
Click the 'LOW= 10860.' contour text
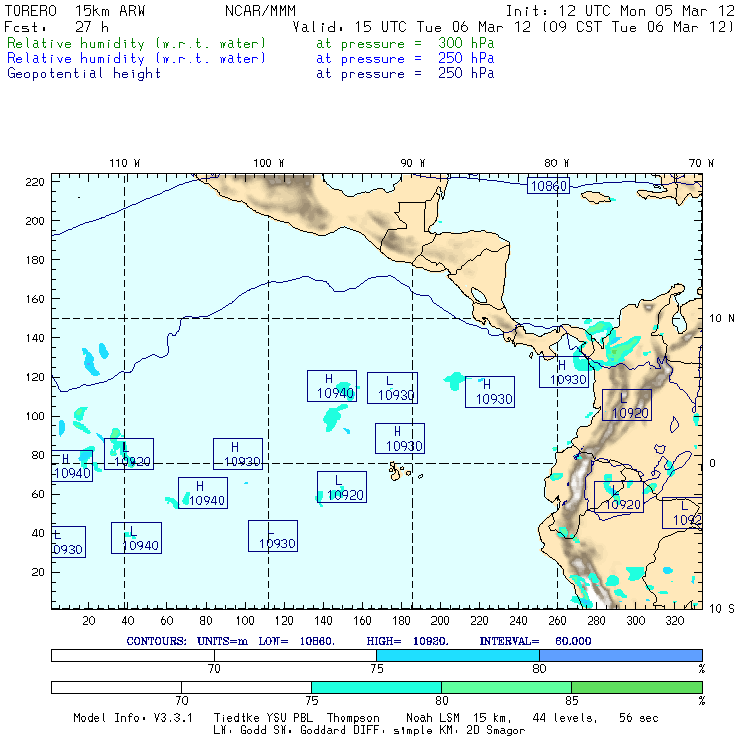click(x=296, y=641)
